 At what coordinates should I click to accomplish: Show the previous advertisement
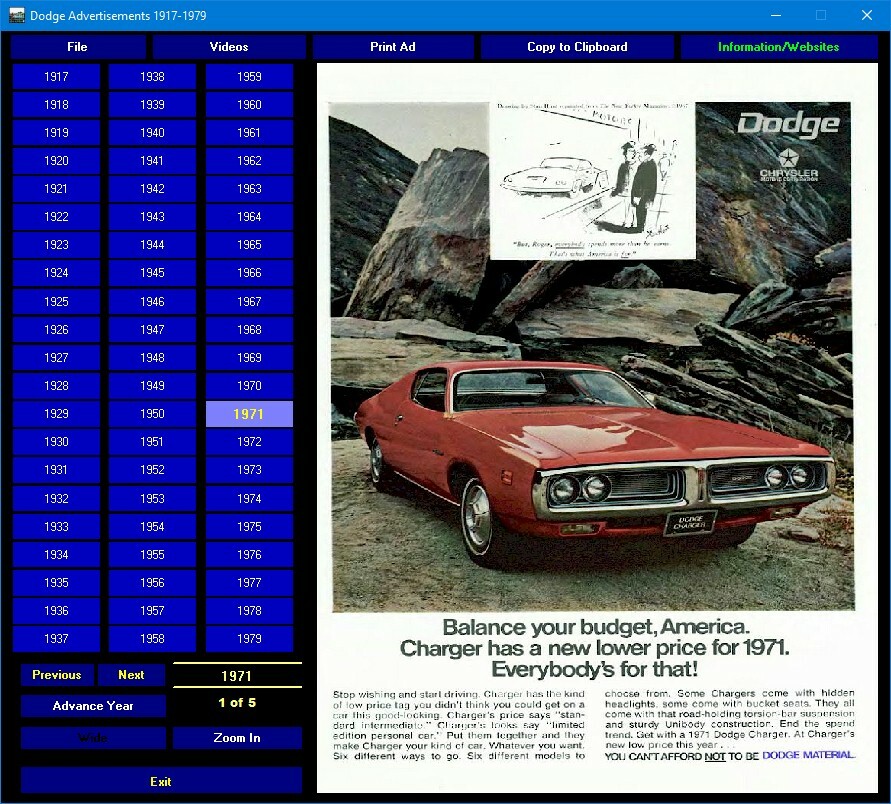coord(56,675)
